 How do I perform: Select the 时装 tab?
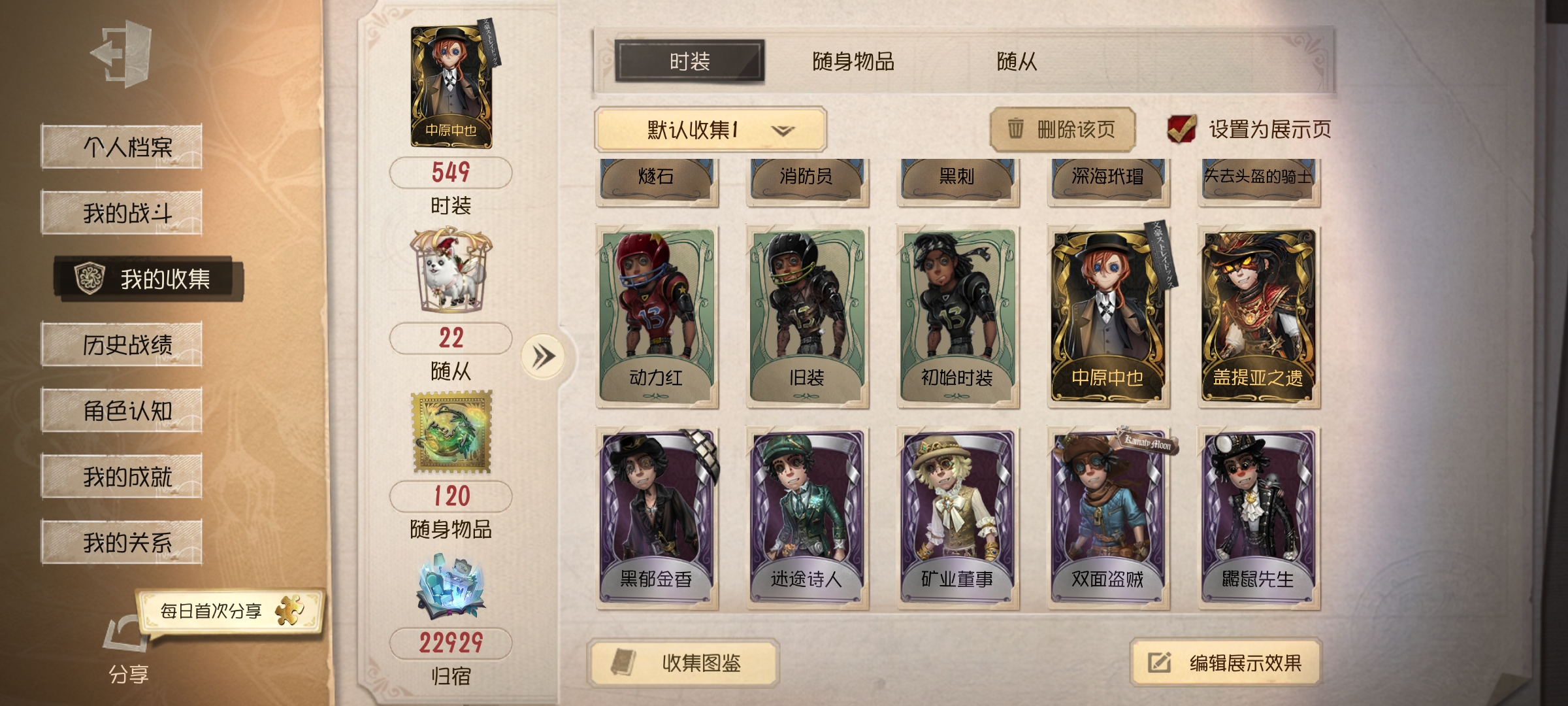(689, 61)
